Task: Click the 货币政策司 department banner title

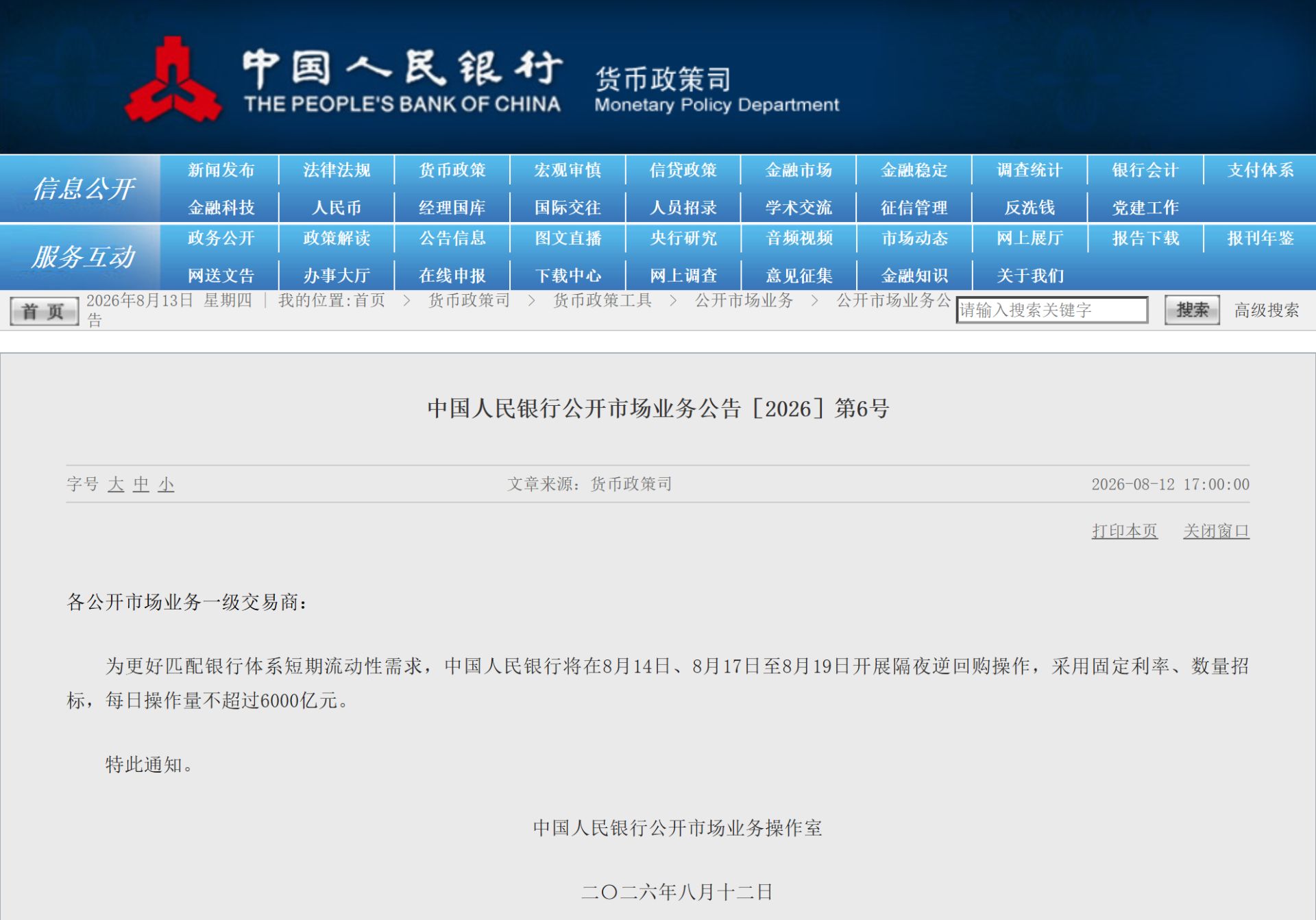Action: point(663,80)
